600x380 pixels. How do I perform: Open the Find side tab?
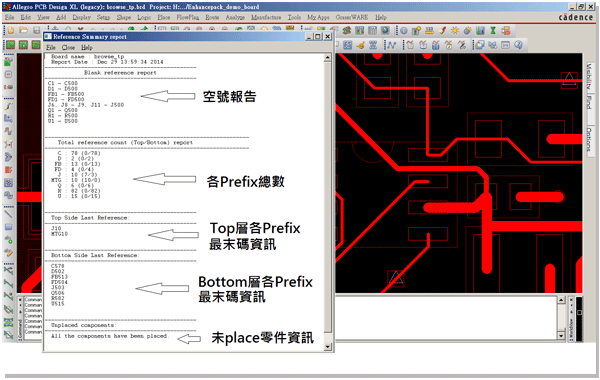tap(589, 102)
